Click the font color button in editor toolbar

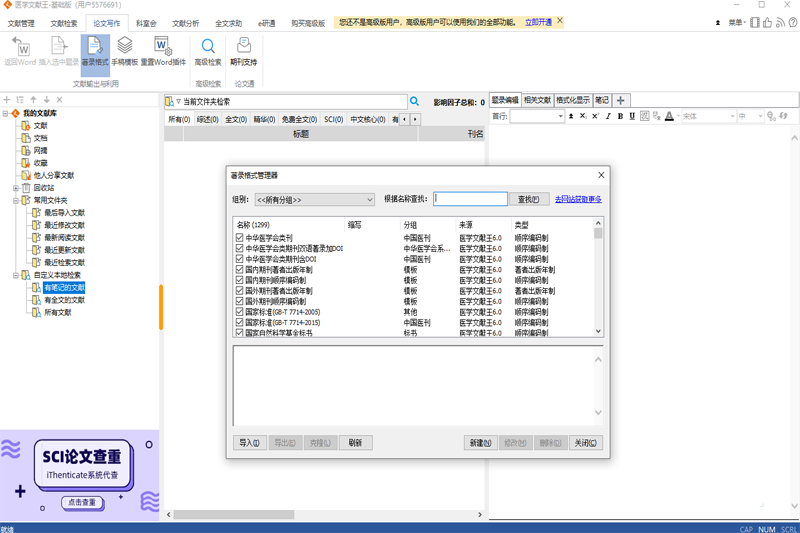point(669,117)
